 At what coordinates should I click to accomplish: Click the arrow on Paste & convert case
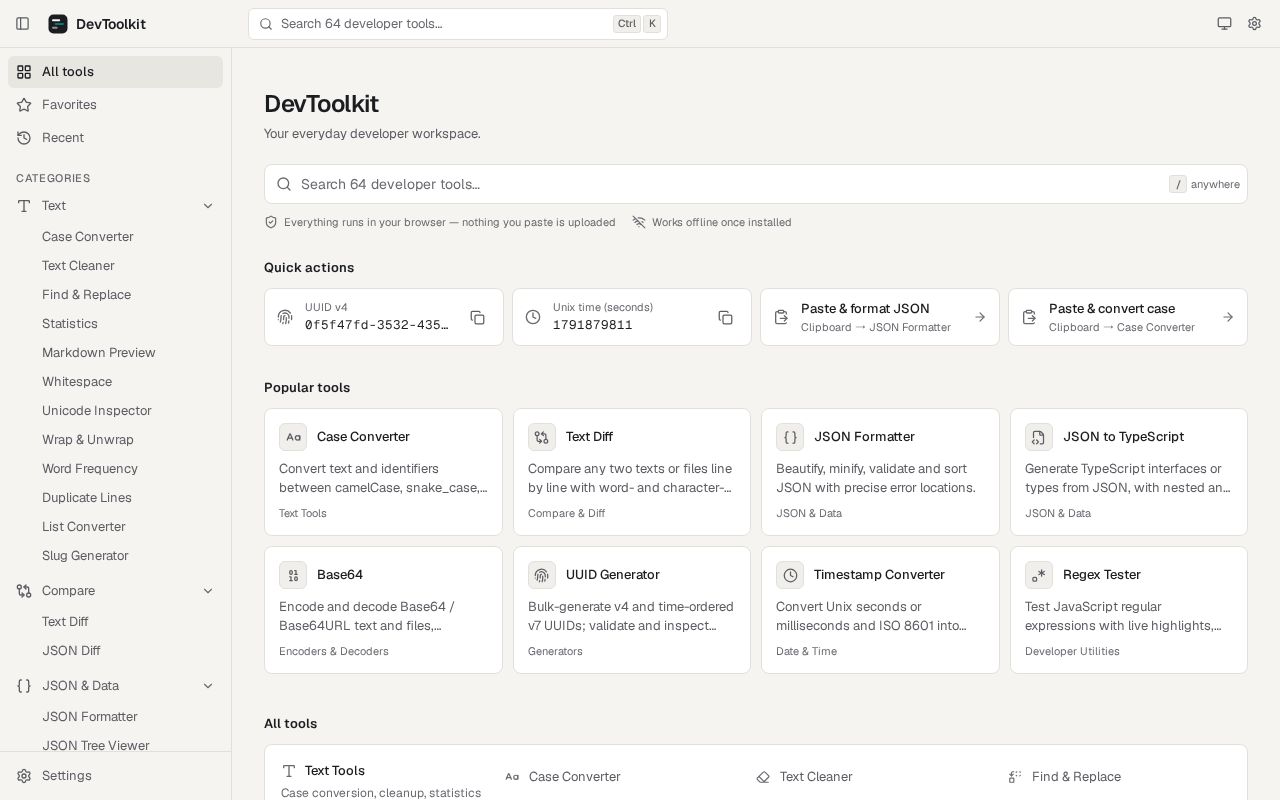[x=1228, y=317]
